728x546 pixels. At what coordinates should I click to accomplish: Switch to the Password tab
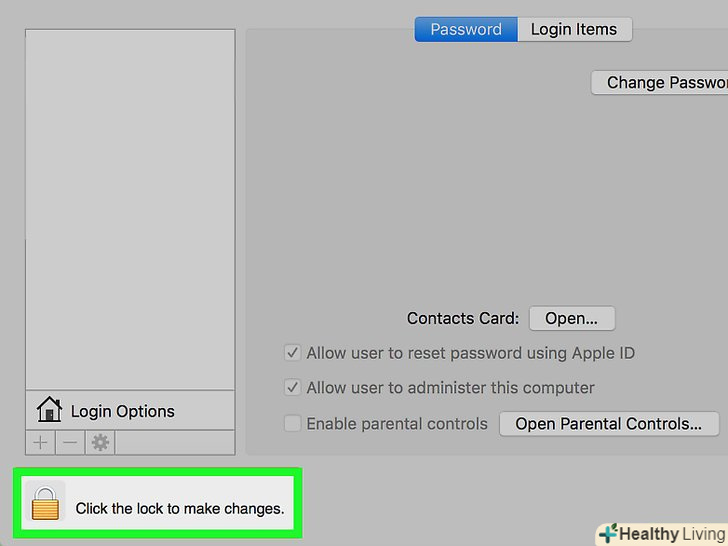(466, 29)
